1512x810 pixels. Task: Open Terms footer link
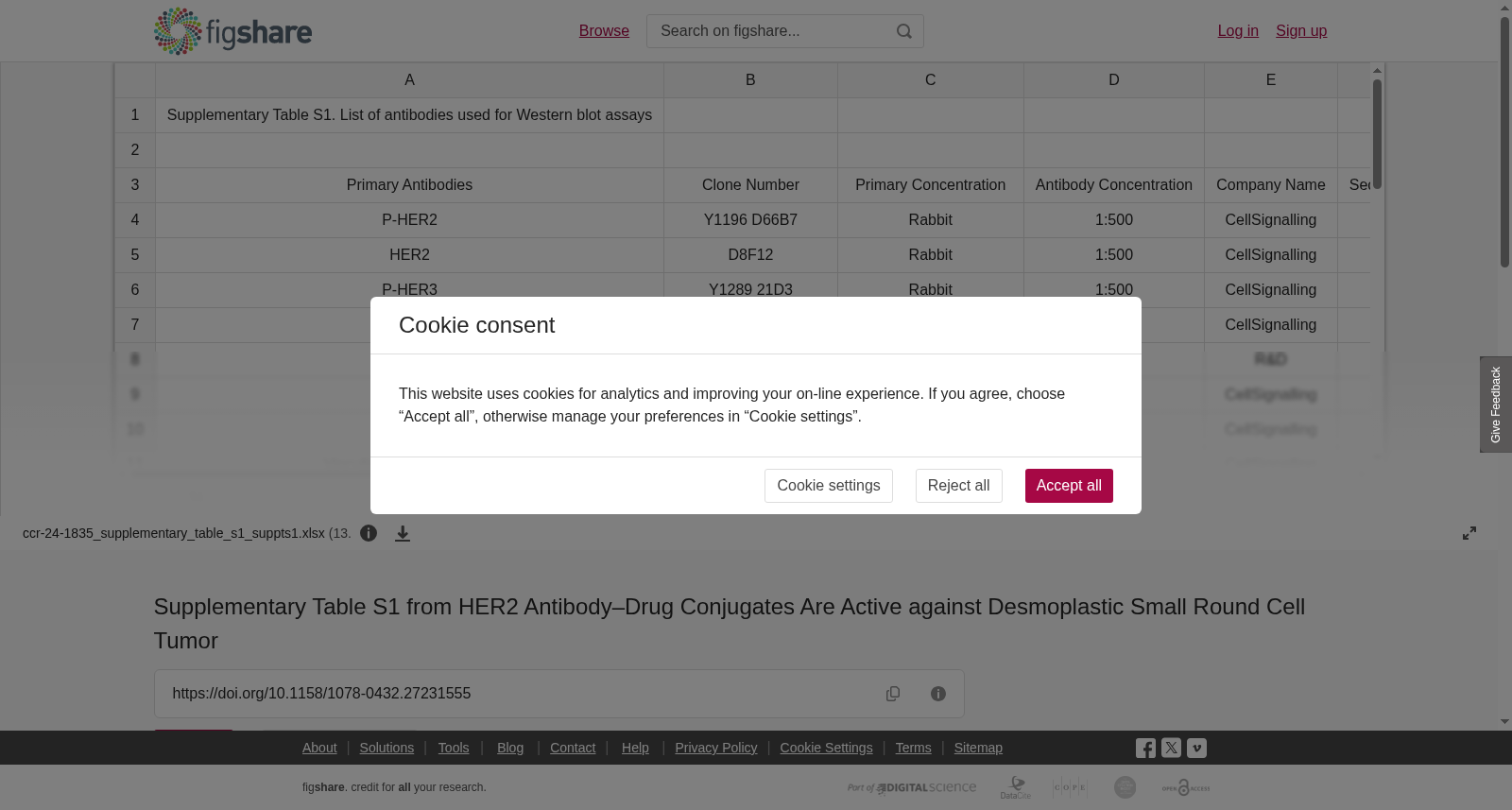click(x=913, y=748)
